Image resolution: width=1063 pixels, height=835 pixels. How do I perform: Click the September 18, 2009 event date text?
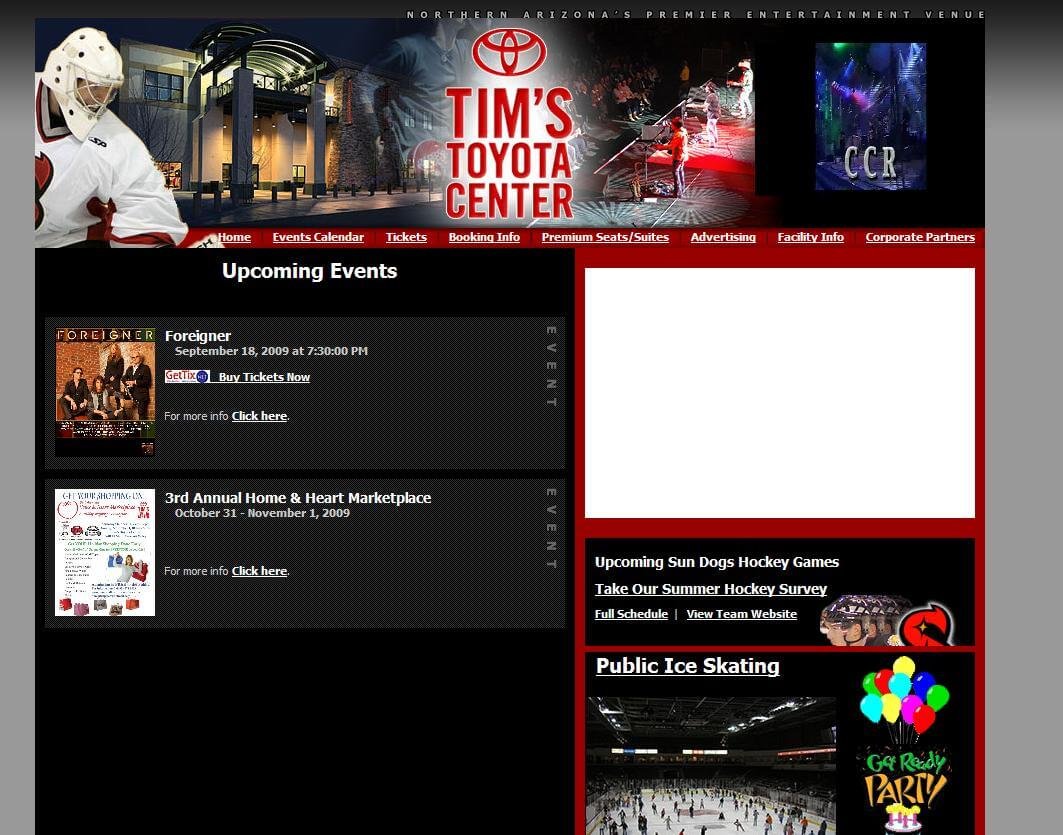click(271, 351)
